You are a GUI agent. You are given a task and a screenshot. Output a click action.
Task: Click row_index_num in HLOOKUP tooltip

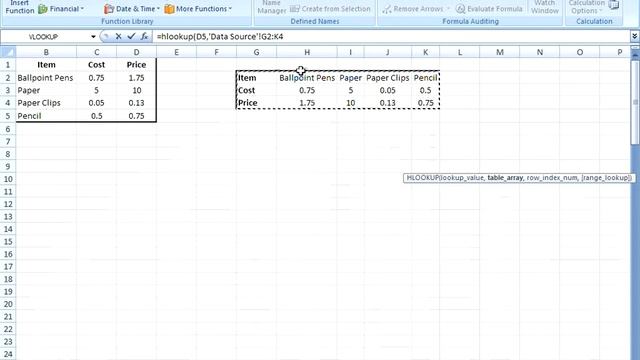coord(552,178)
